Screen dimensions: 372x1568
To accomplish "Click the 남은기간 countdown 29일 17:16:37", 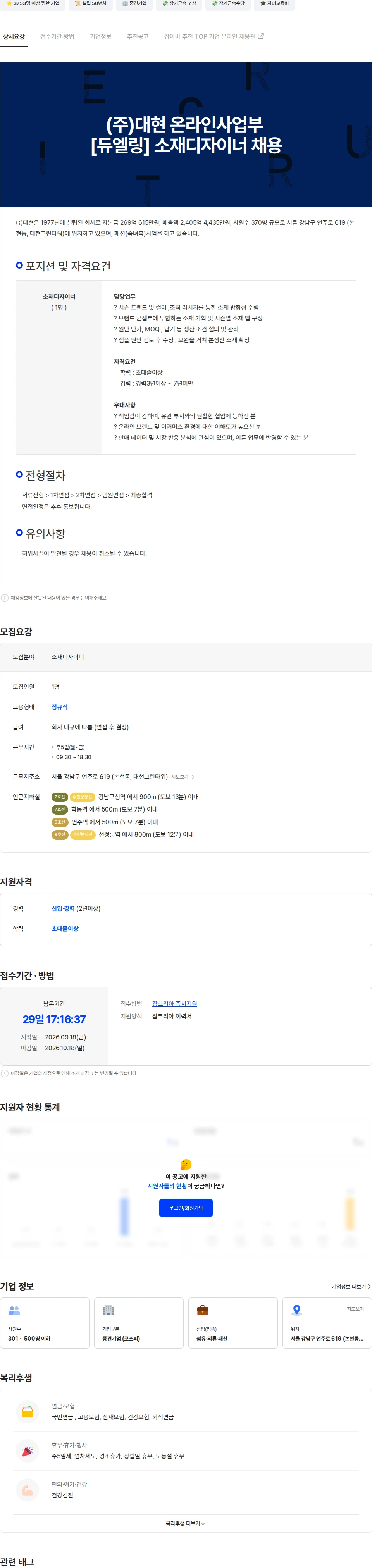I will [54, 1020].
